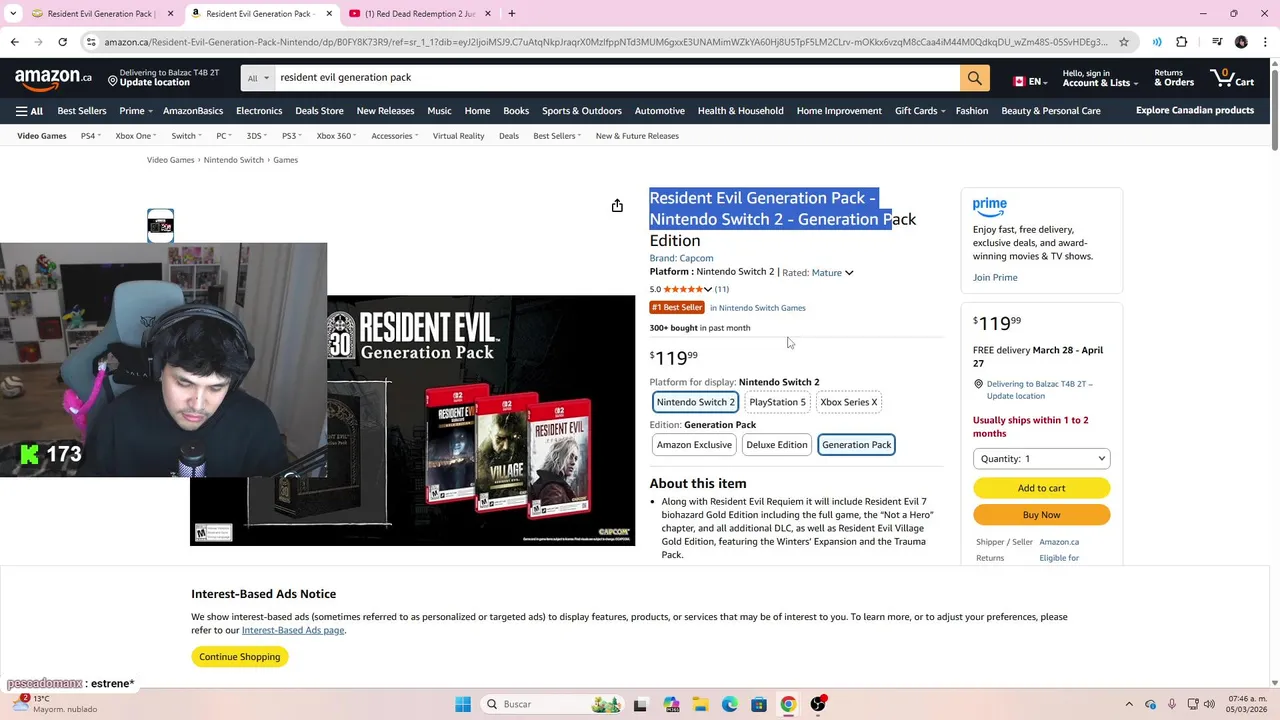Viewport: 1280px width, 720px height.
Task: Select Deluxe Edition option
Action: (x=777, y=445)
